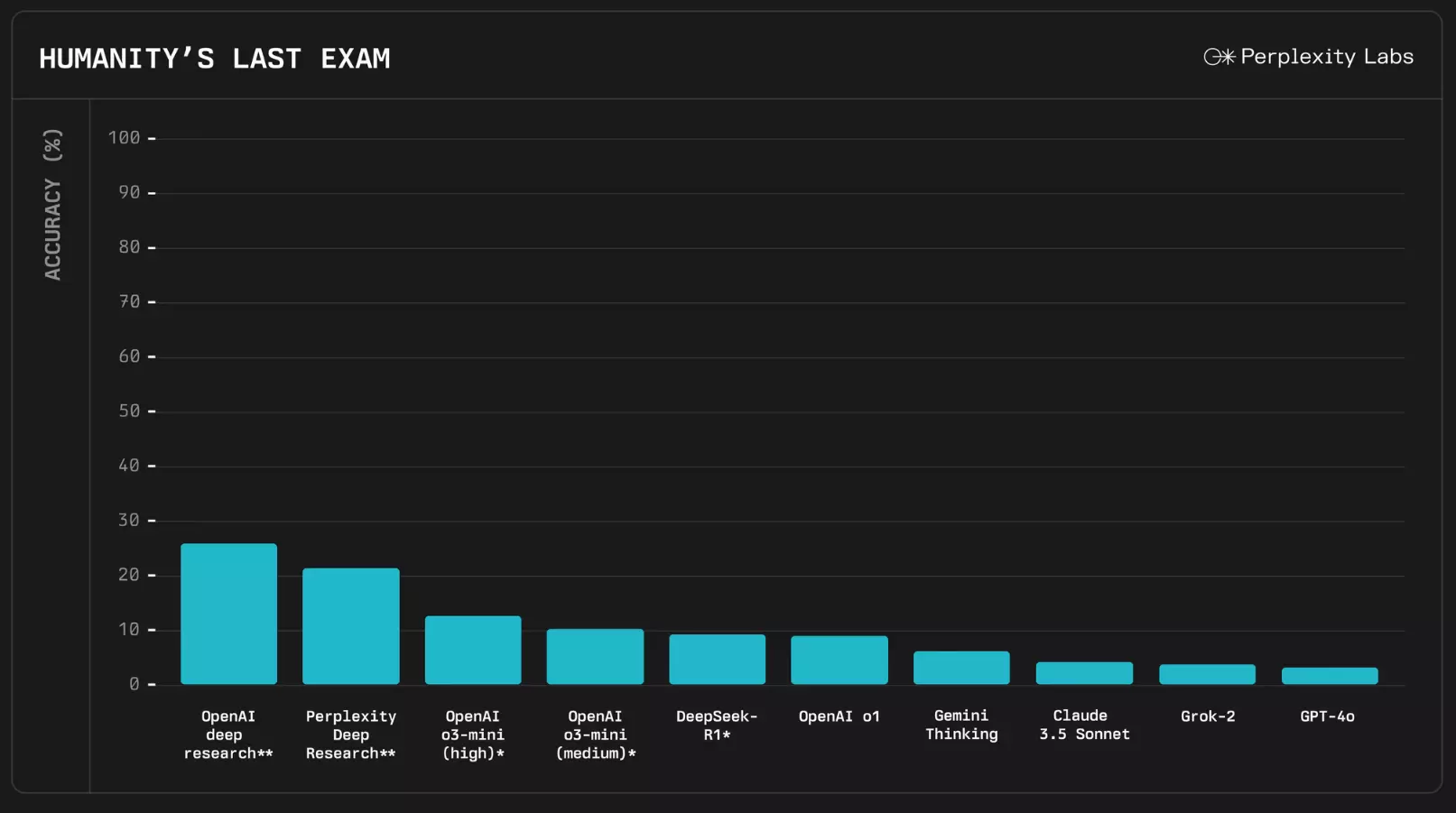The height and width of the screenshot is (813, 1456).
Task: Click the Perplexity Deep Research axis label
Action: tap(351, 734)
